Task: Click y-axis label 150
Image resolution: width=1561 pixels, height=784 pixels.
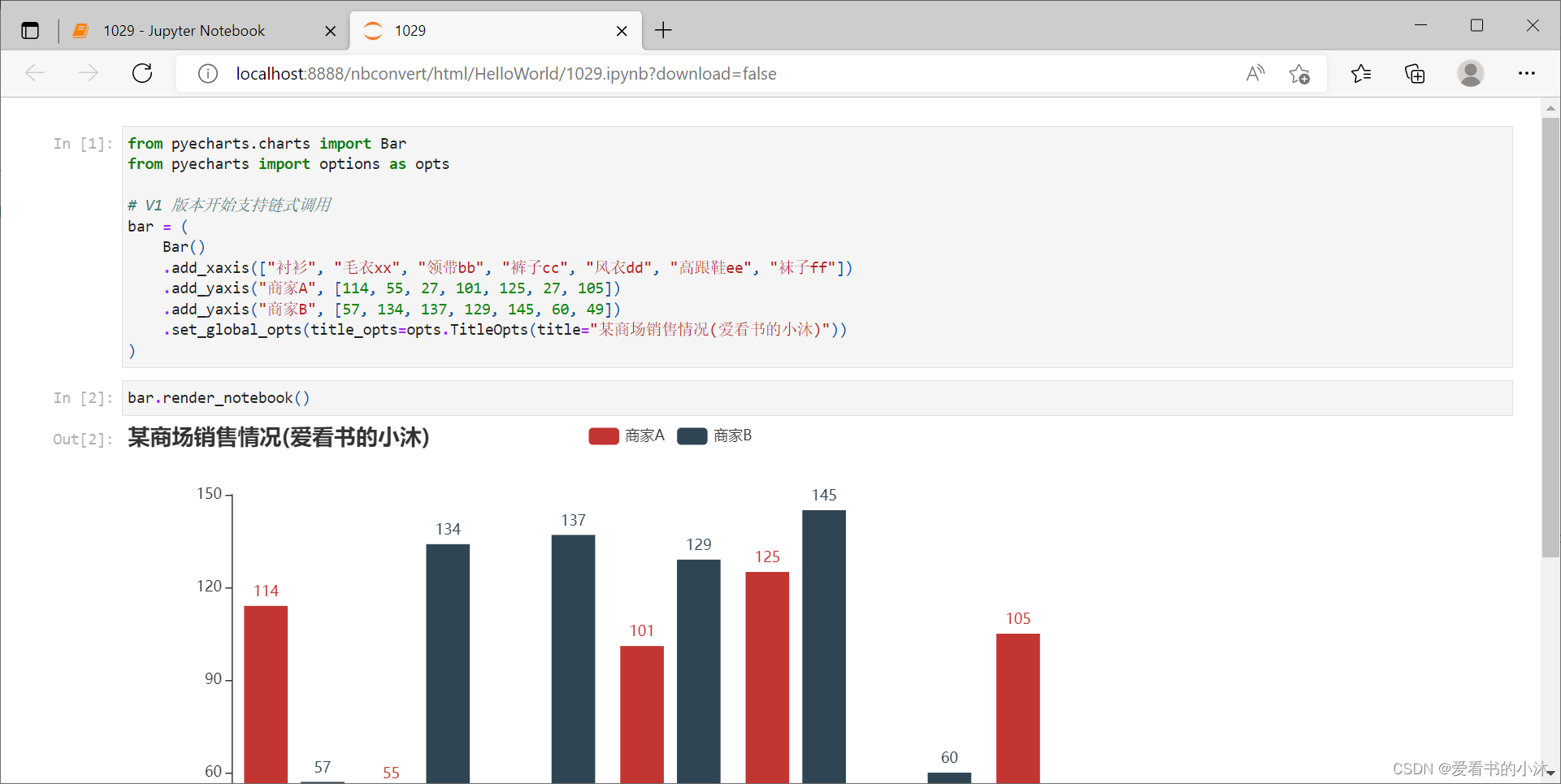Action: [x=209, y=494]
